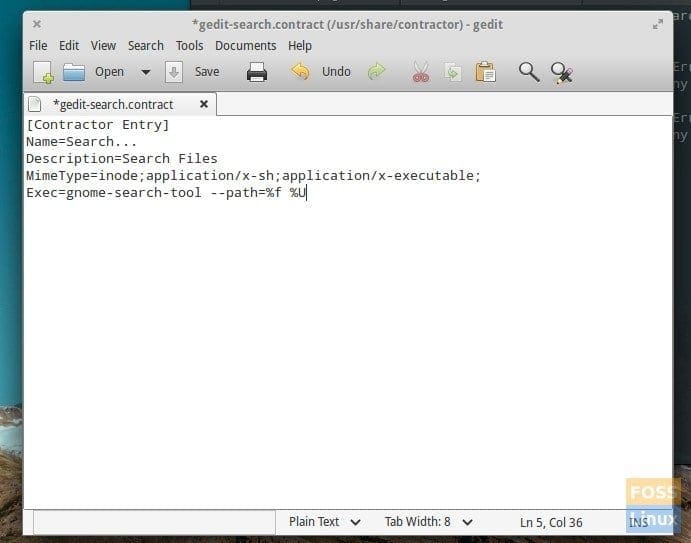Viewport: 691px width, 543px height.
Task: Click the [Contractor Entry] line
Action: tap(97, 125)
